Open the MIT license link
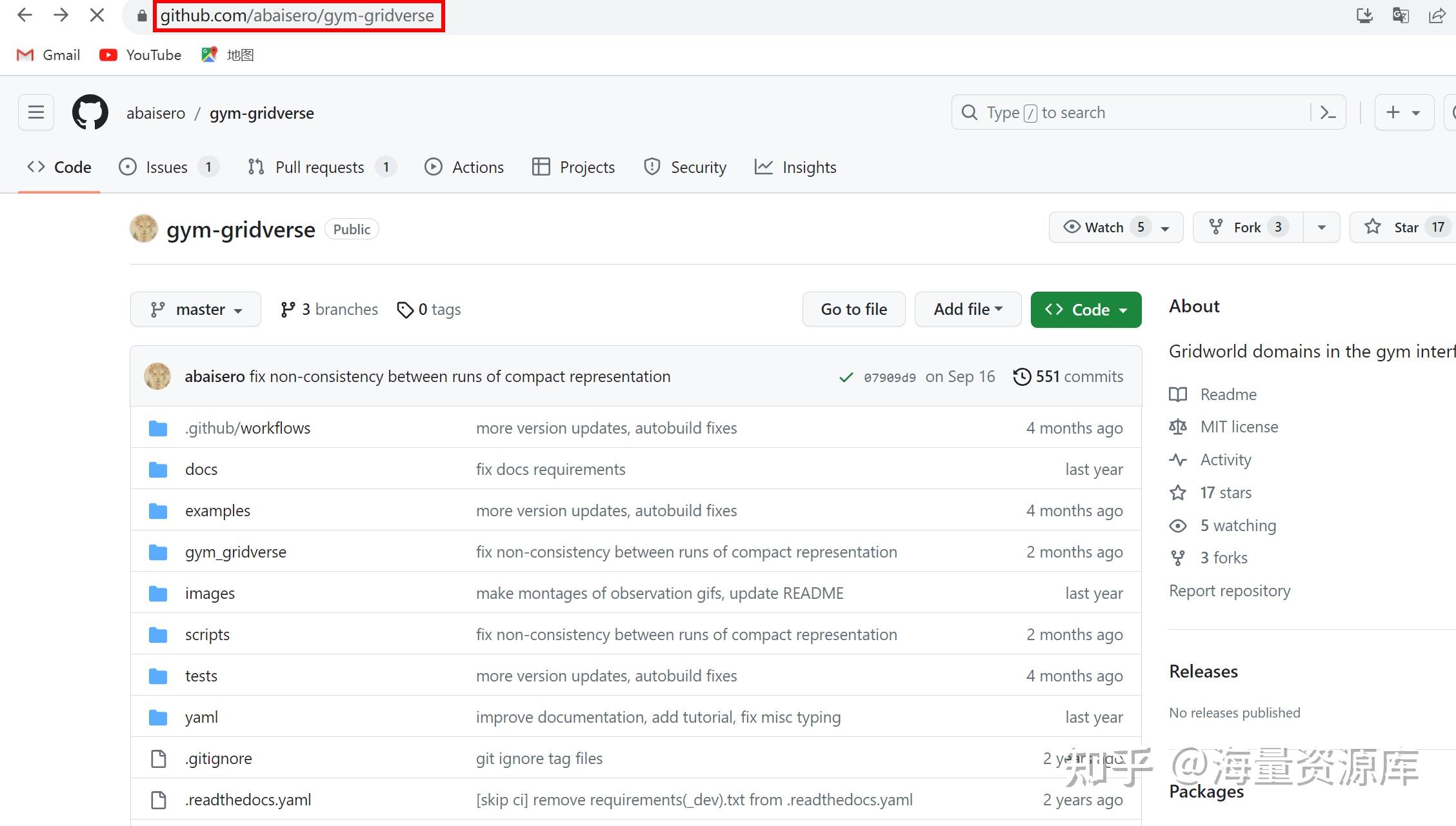Viewport: 1456px width, 826px height. coord(1239,427)
